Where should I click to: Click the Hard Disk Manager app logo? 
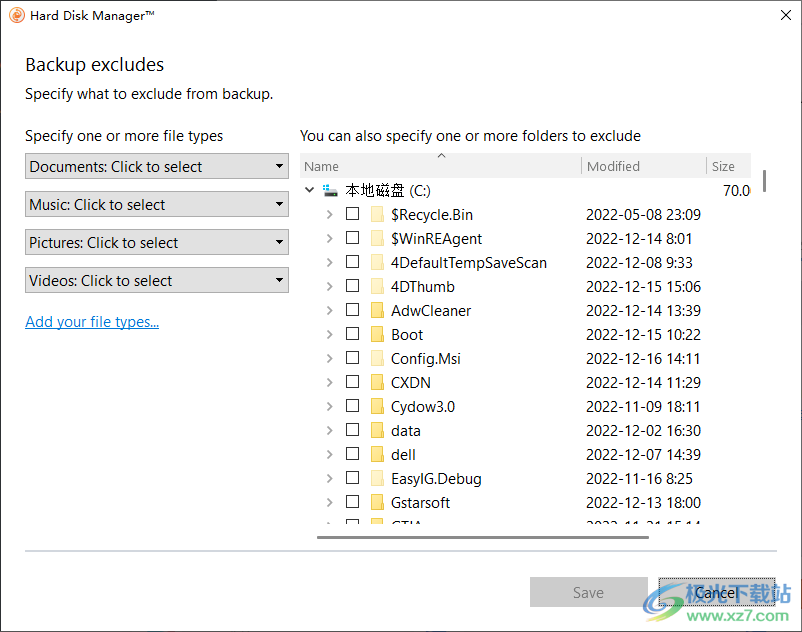click(17, 15)
